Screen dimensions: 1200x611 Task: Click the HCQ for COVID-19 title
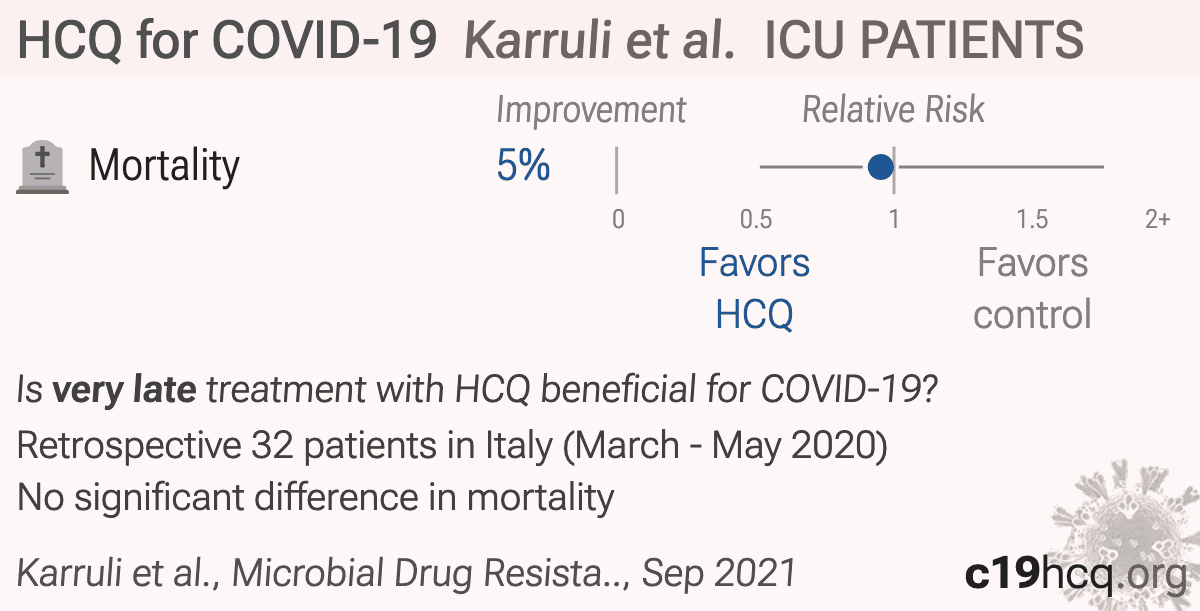point(227,40)
